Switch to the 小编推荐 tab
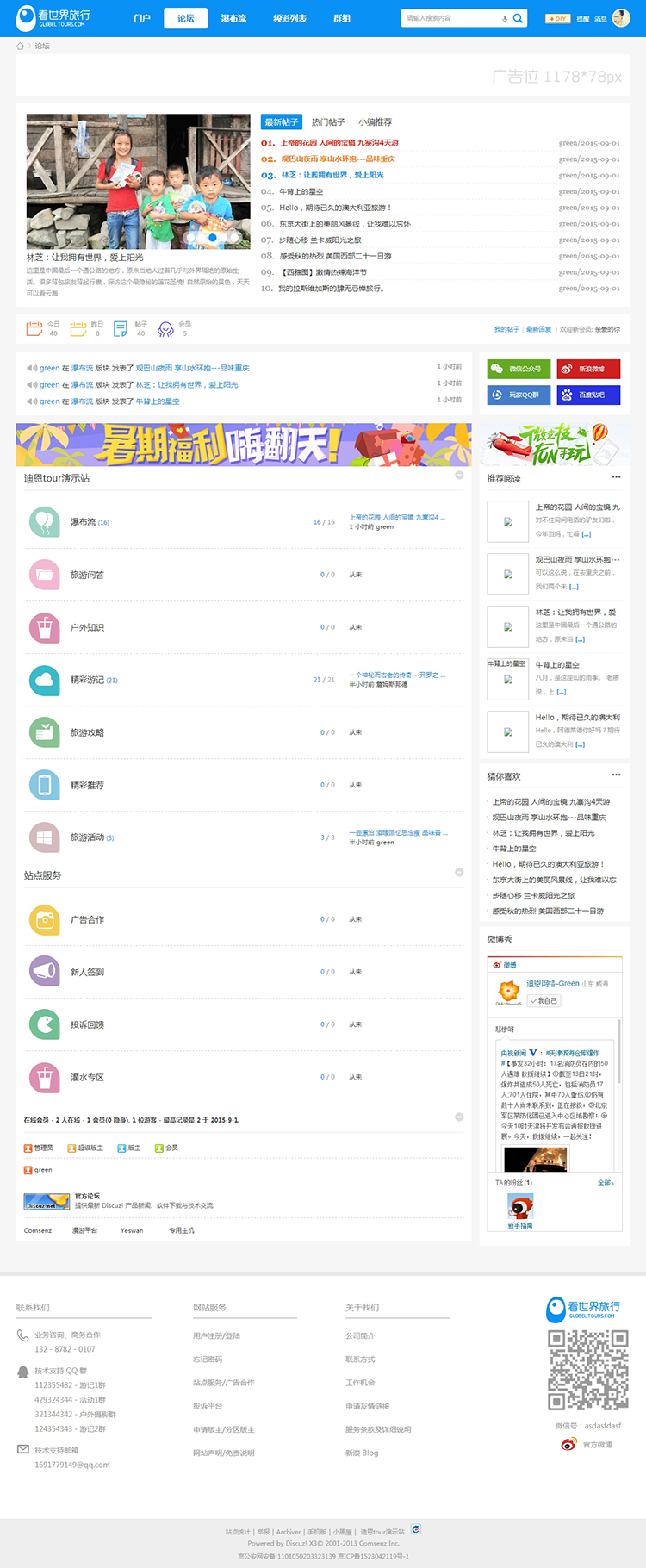Image resolution: width=646 pixels, height=1568 pixels. pos(376,122)
